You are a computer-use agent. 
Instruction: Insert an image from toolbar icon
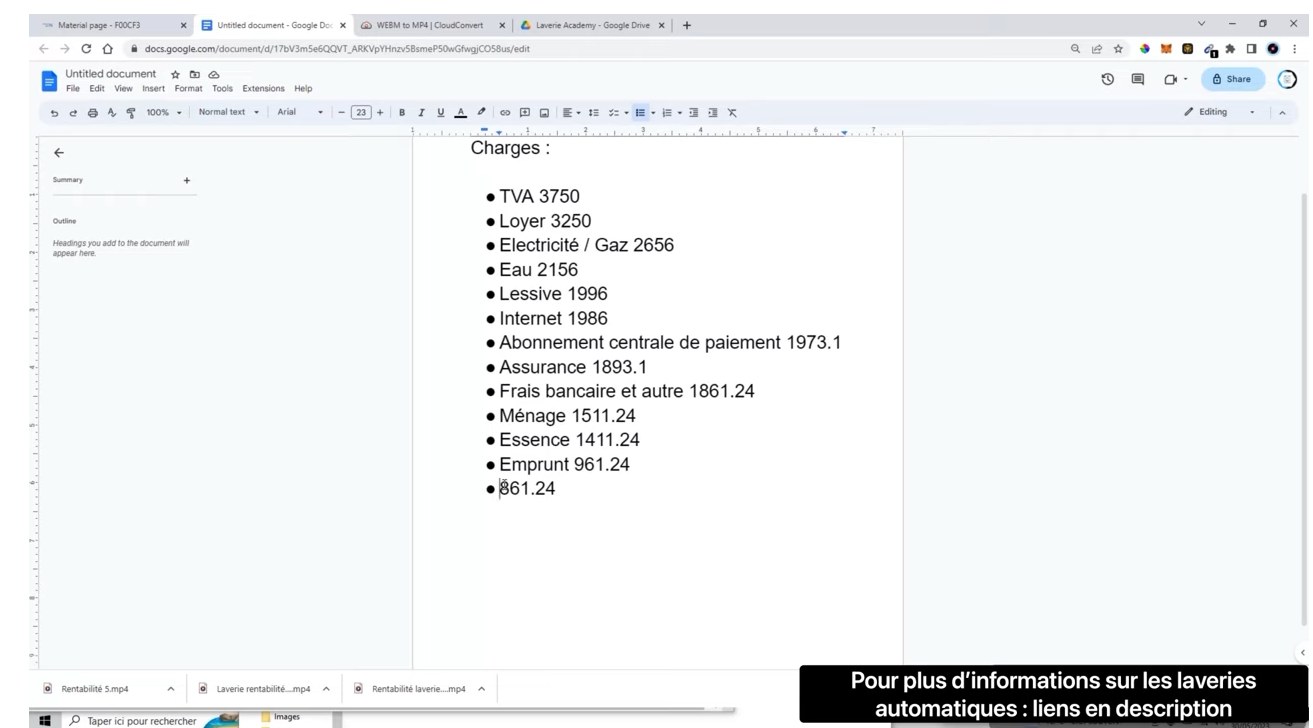[545, 113]
